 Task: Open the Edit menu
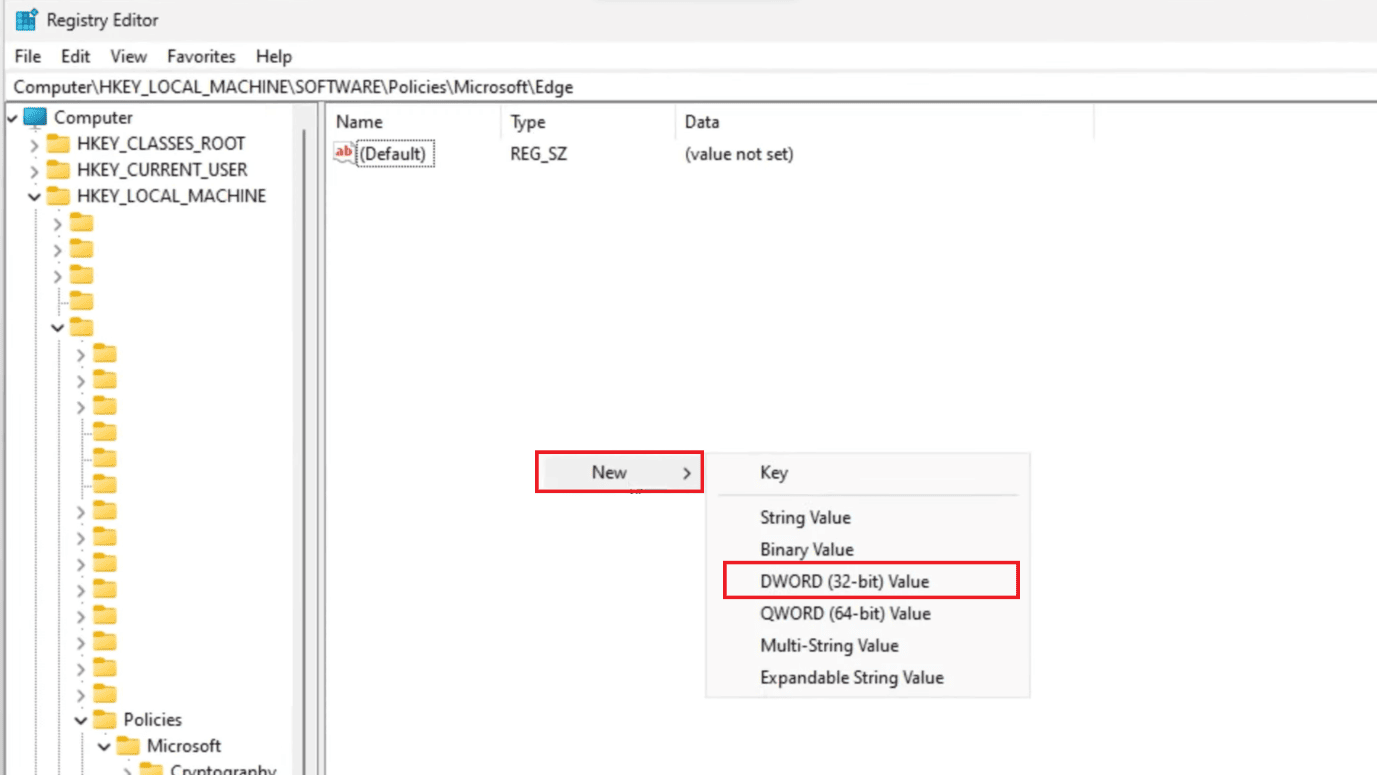[75, 56]
